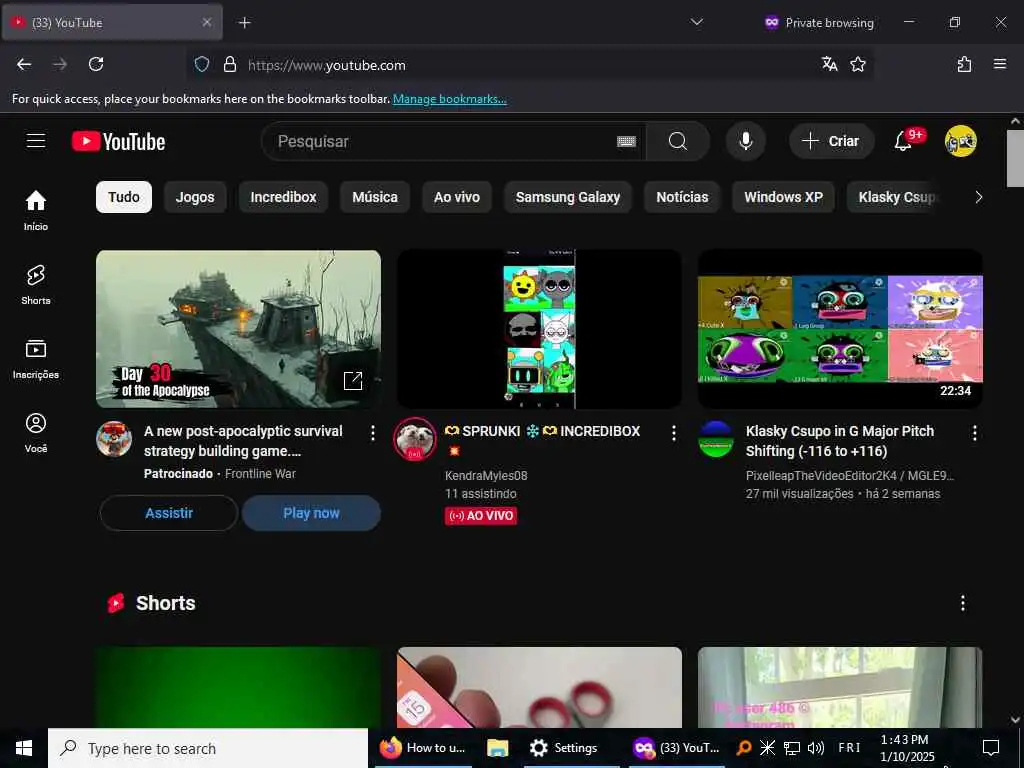The height and width of the screenshot is (768, 1024).
Task: Open the Day 30 Apocalypse thumbnail
Action: pyautogui.click(x=238, y=329)
